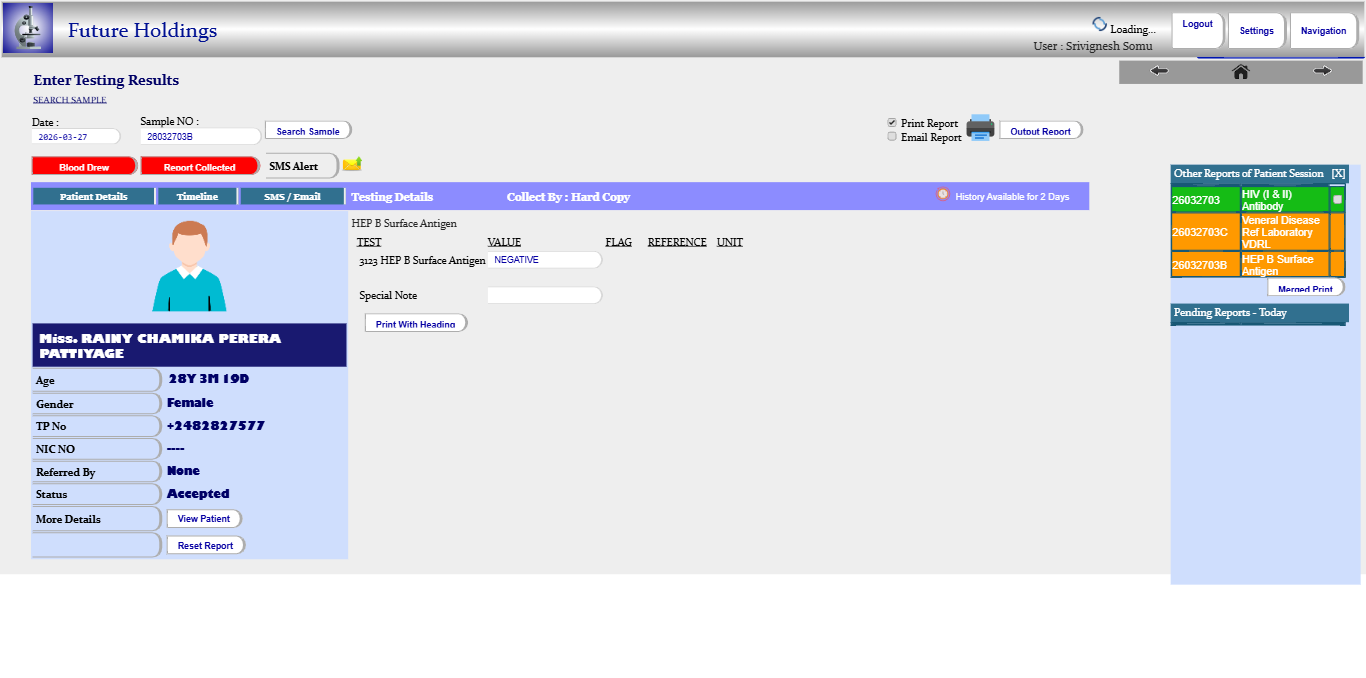The height and width of the screenshot is (678, 1366).
Task: Open the Navigation menu
Action: (x=1323, y=31)
